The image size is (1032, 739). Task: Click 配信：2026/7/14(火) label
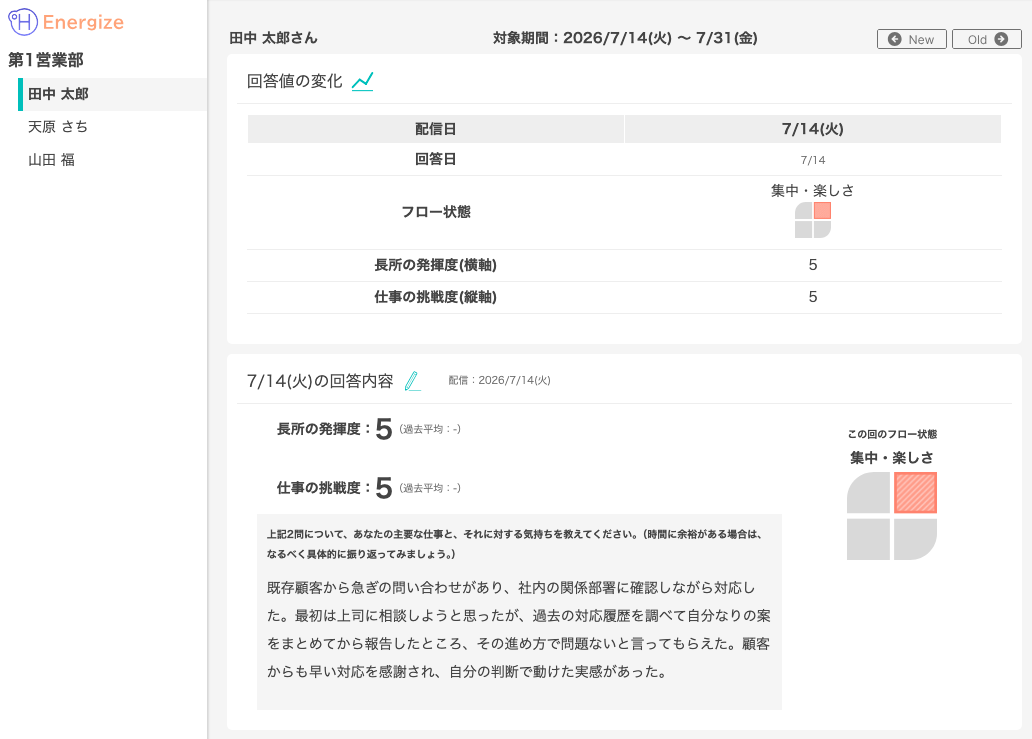(500, 380)
